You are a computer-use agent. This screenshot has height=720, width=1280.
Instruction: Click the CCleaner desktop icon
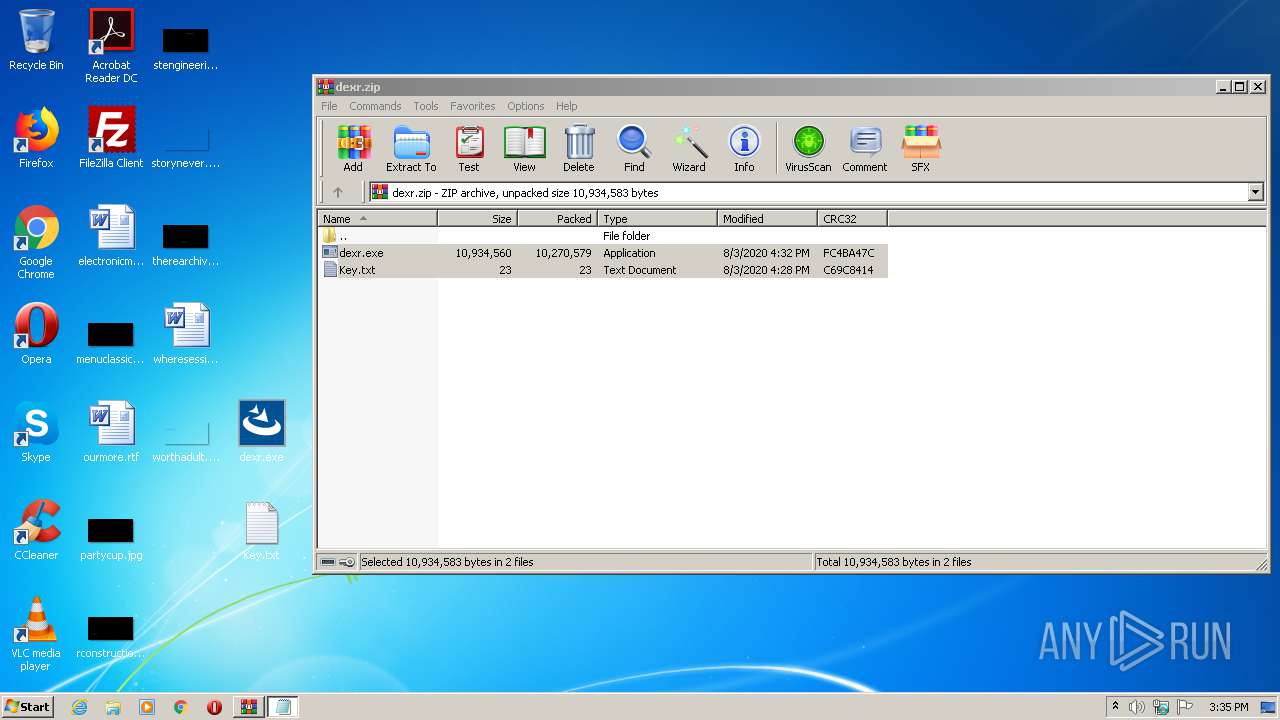(x=36, y=530)
